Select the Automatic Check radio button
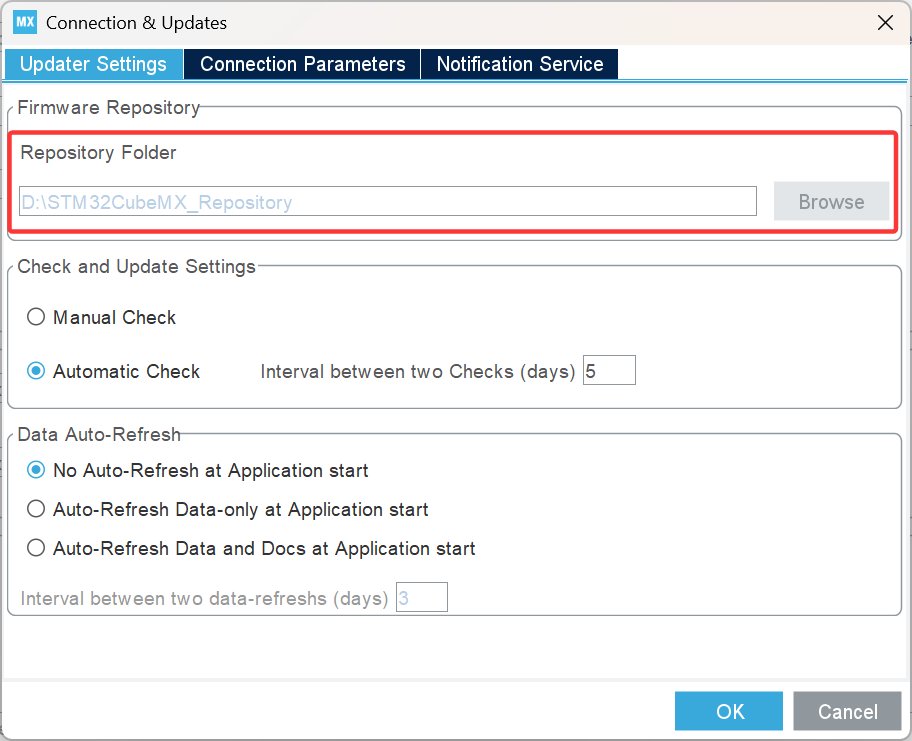 click(x=36, y=371)
